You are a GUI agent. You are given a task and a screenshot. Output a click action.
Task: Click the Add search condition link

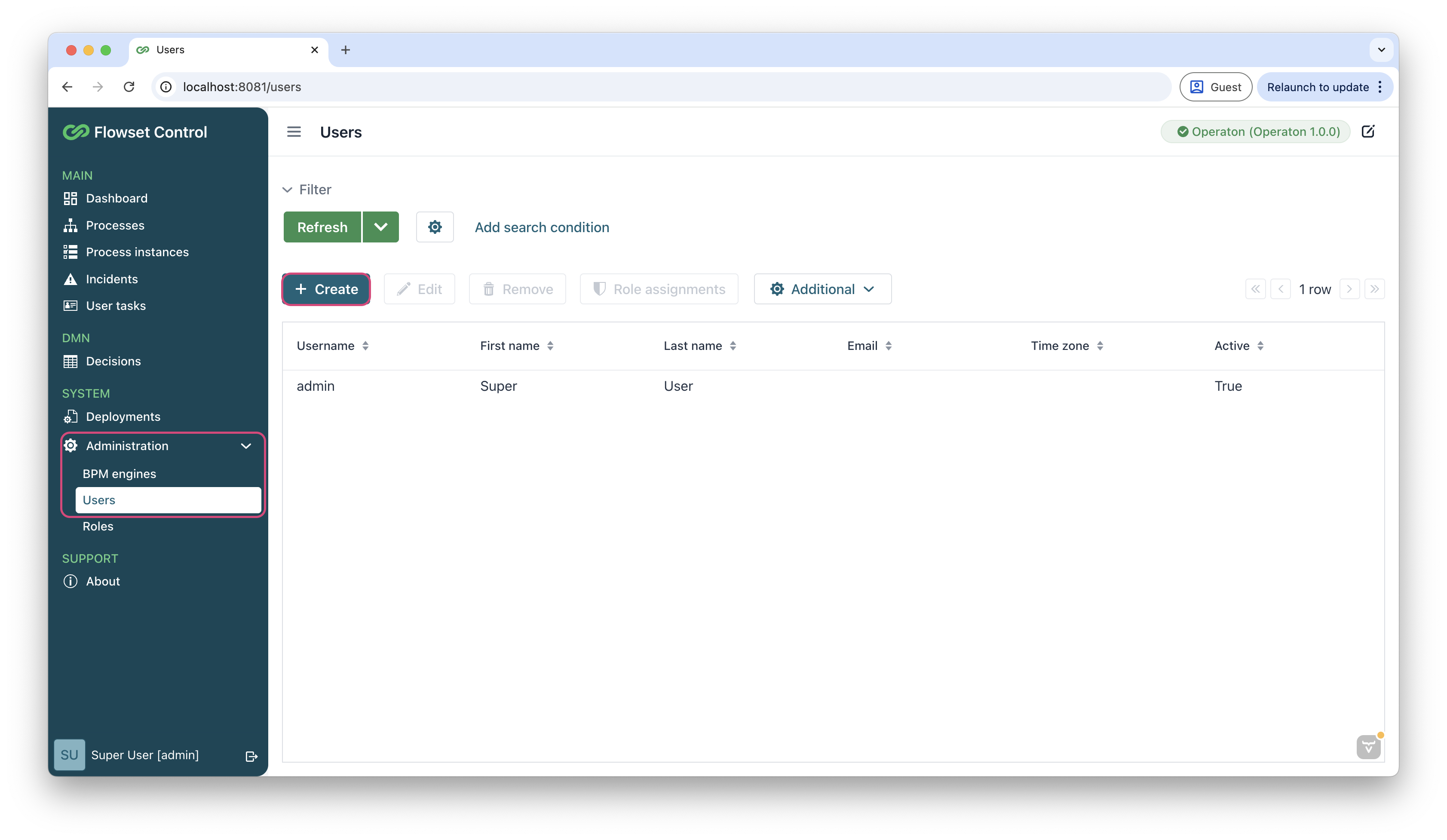point(542,227)
